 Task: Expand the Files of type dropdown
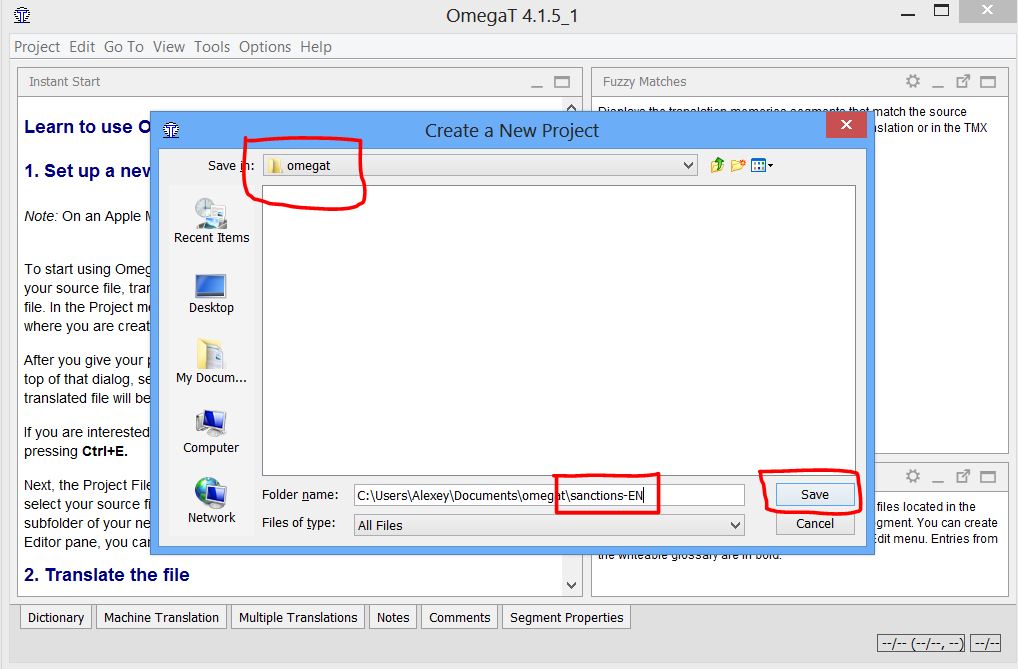tap(735, 525)
